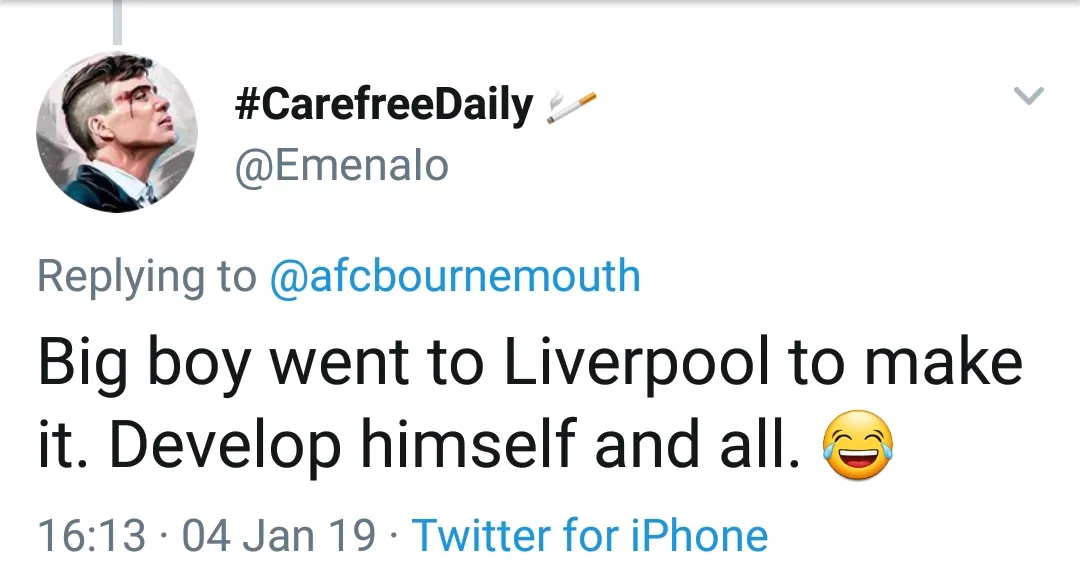1080x585 pixels.
Task: Click the words "to make" in the tweet
Action: coord(905,365)
